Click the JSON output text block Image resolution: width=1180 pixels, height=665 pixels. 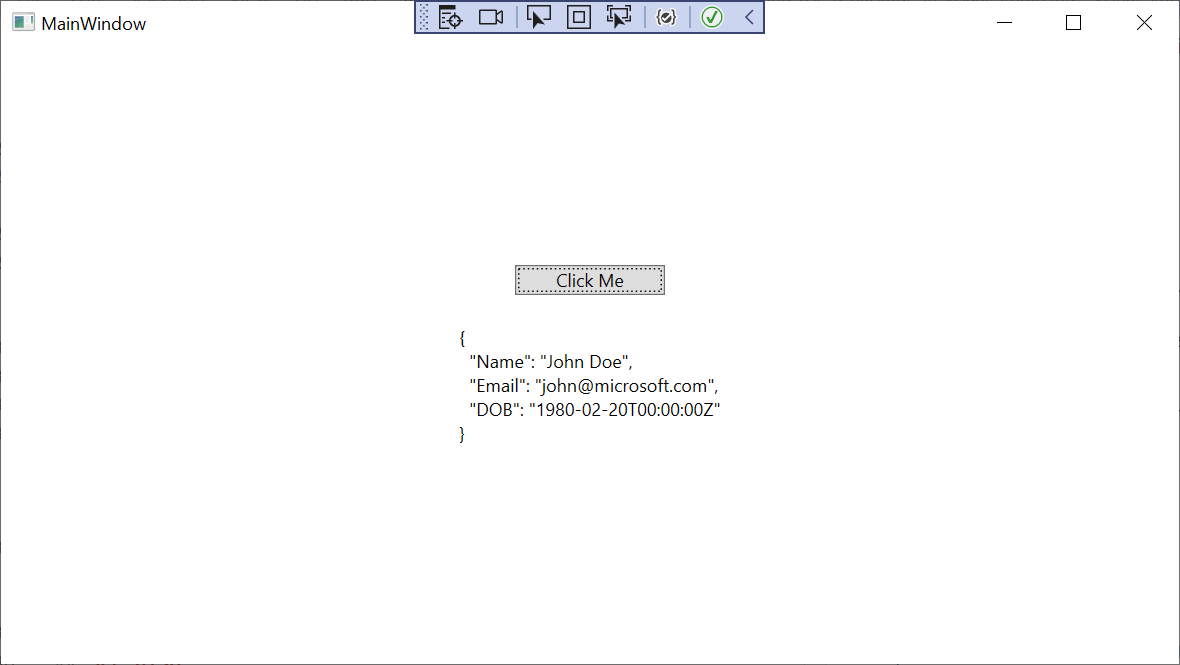tap(590, 385)
